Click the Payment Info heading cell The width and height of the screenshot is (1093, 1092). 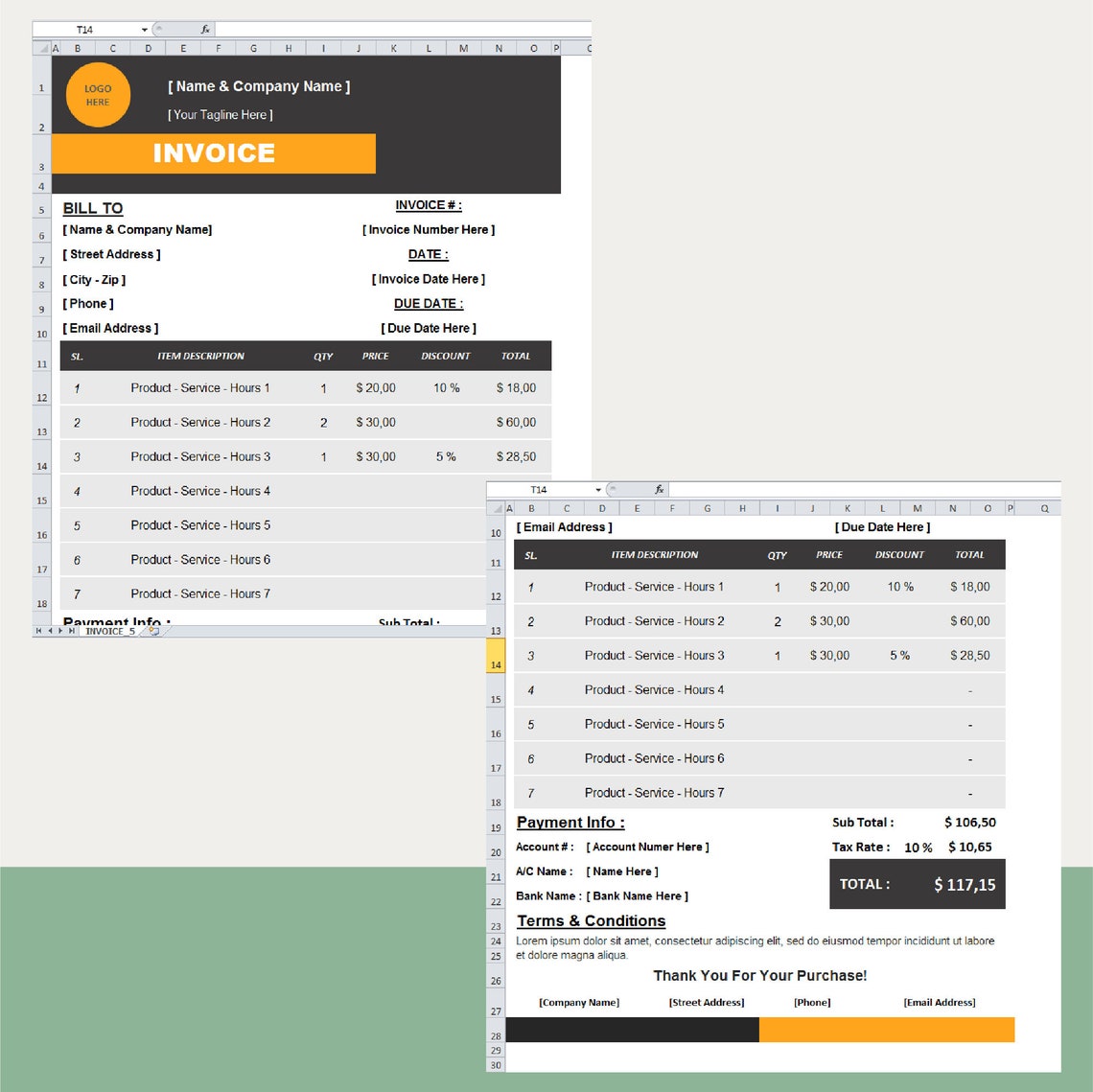coord(570,822)
